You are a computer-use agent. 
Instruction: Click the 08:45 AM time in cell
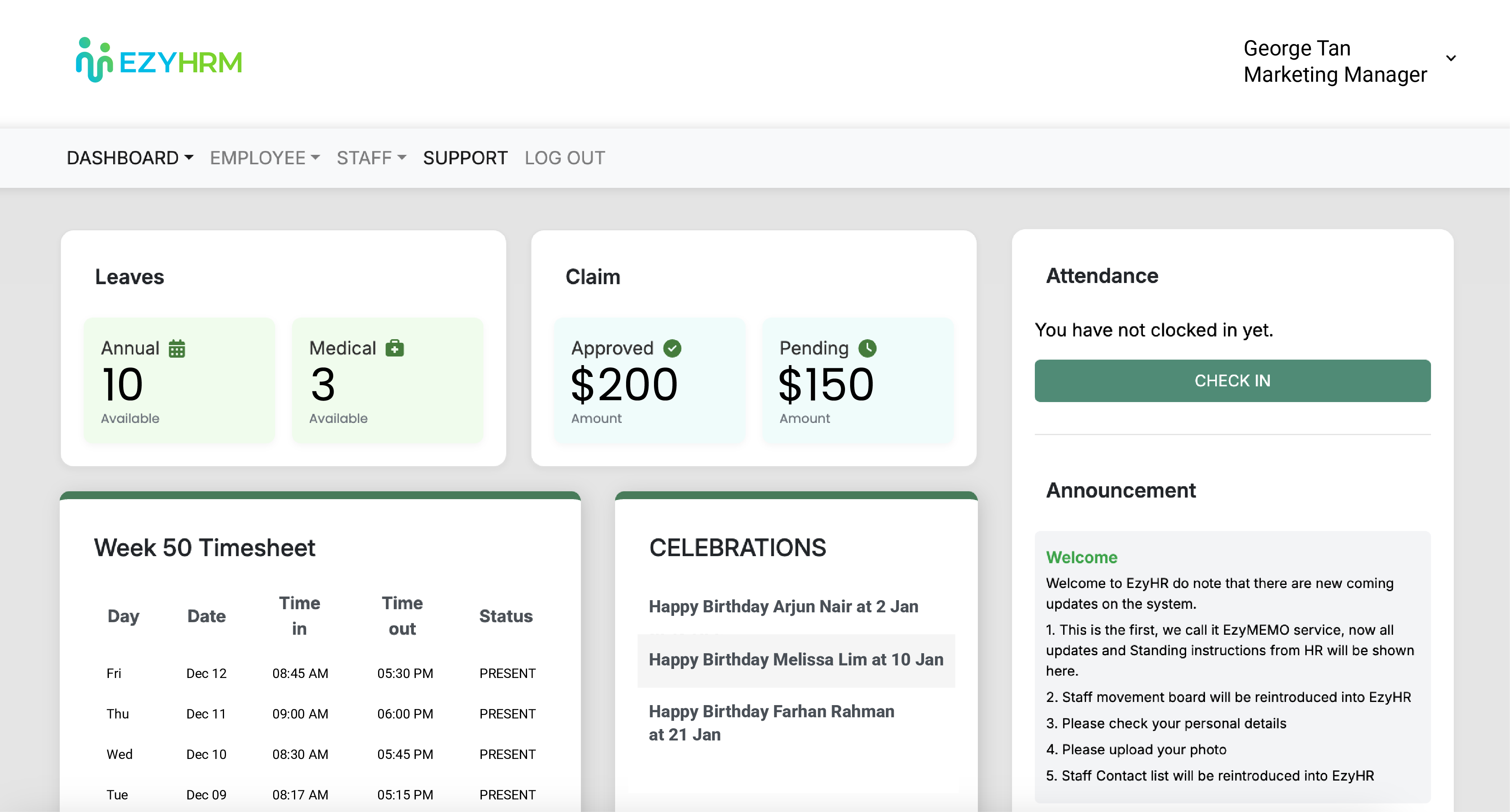point(300,674)
